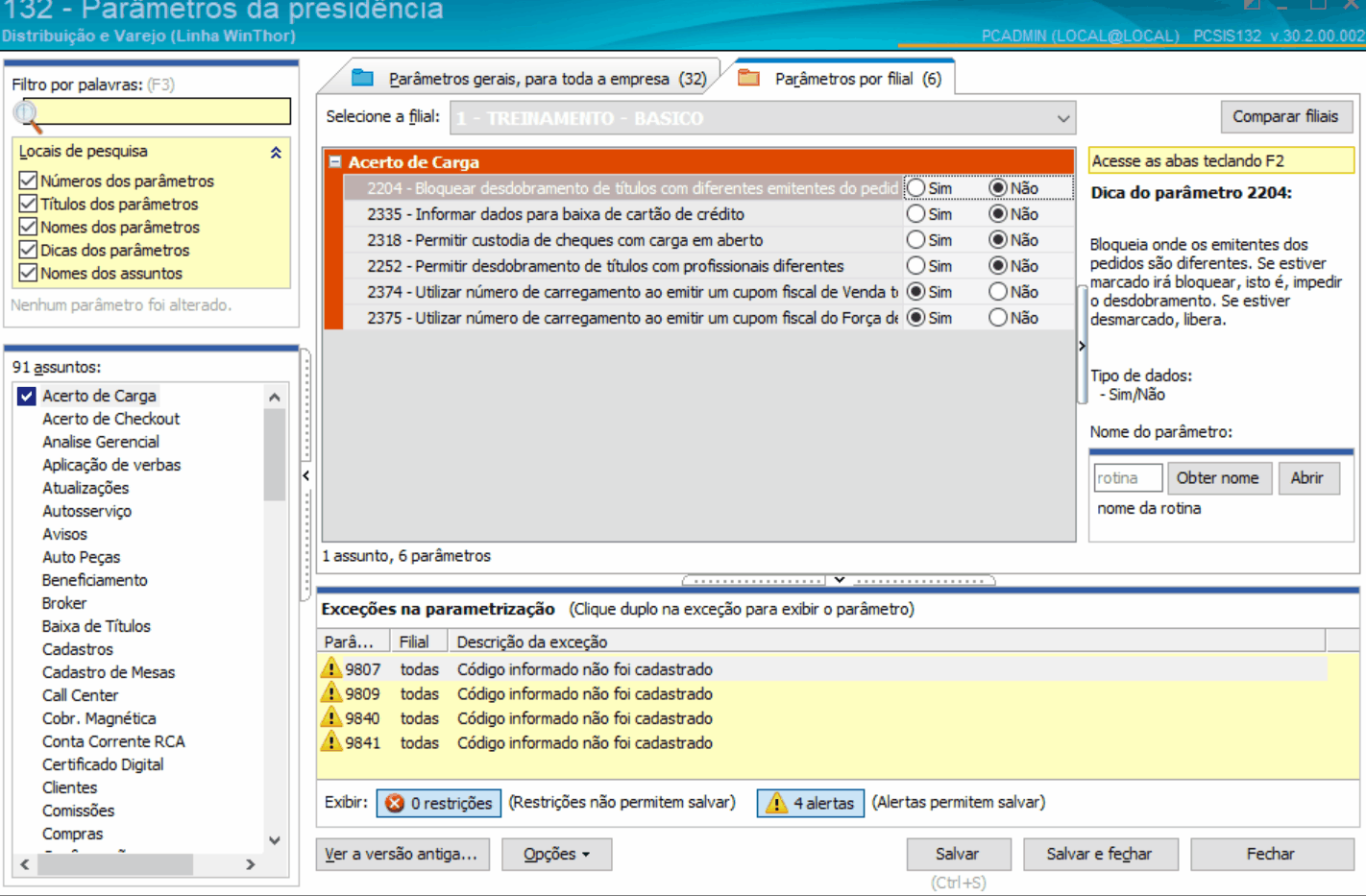Select Não for parameter 2375
1366x896 pixels.
pyautogui.click(x=998, y=318)
